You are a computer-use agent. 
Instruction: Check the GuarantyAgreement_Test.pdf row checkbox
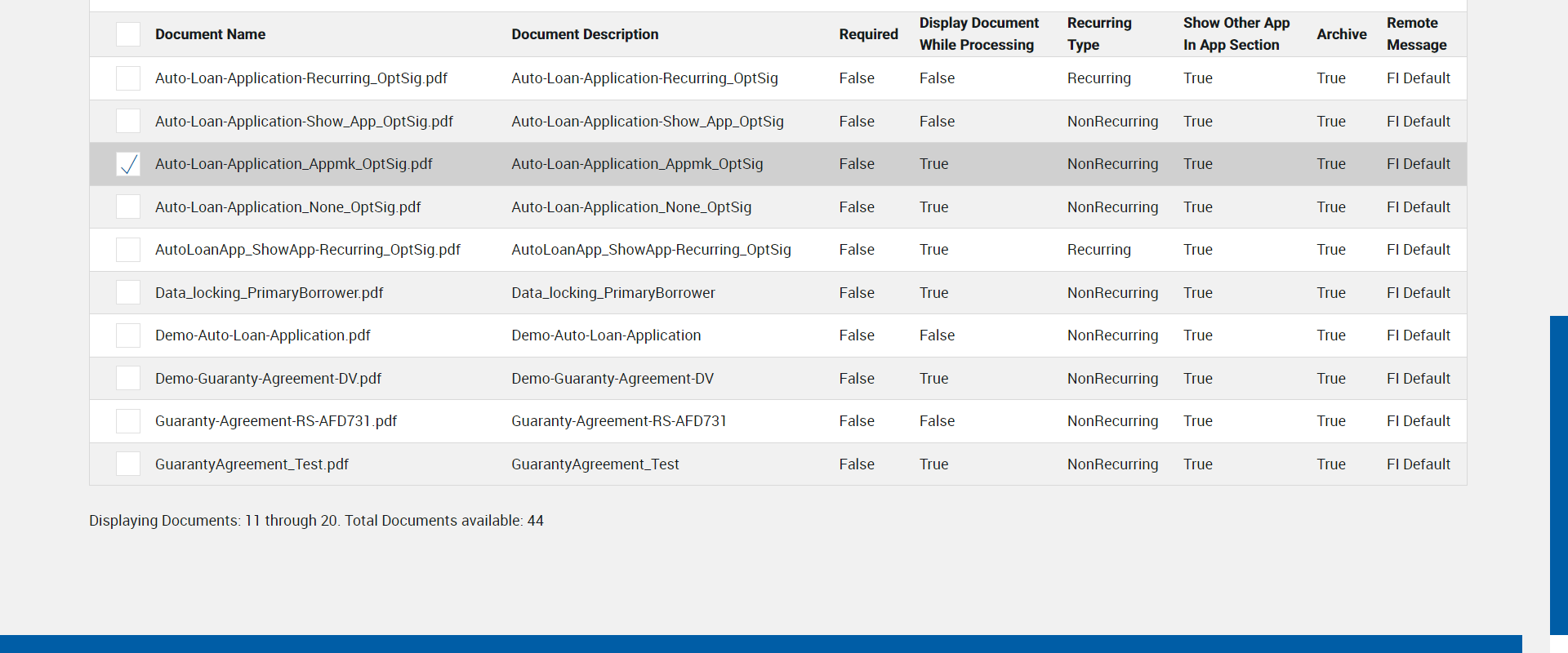coord(128,464)
